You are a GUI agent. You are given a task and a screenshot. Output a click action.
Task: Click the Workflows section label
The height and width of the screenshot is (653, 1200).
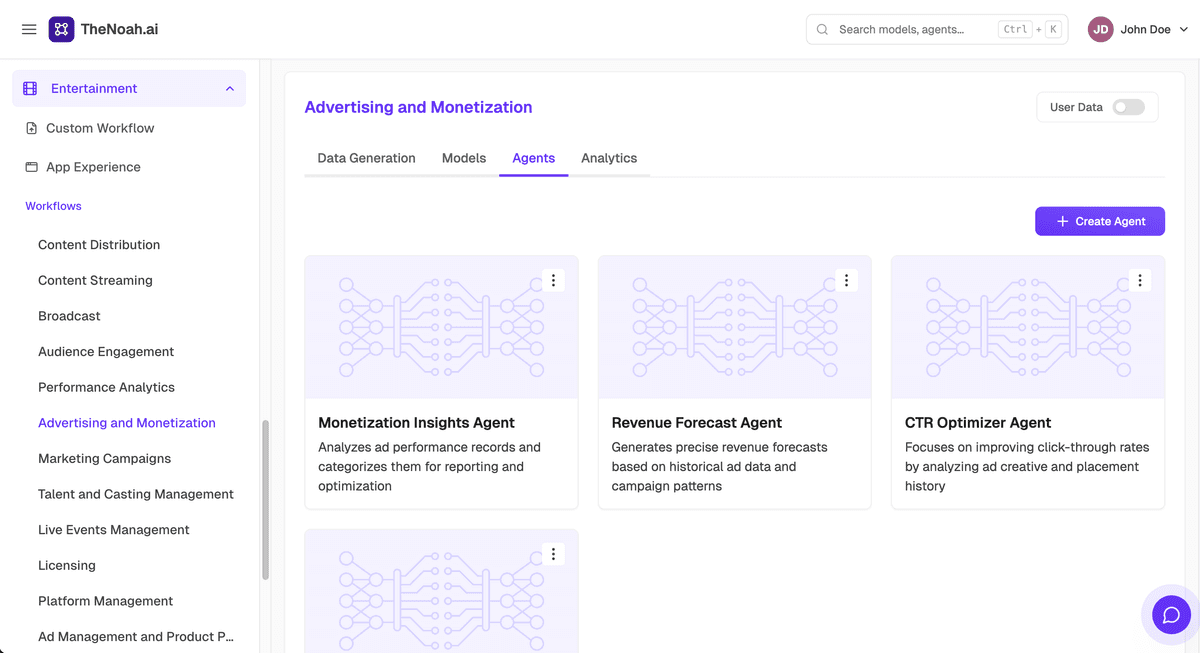[x=53, y=206]
